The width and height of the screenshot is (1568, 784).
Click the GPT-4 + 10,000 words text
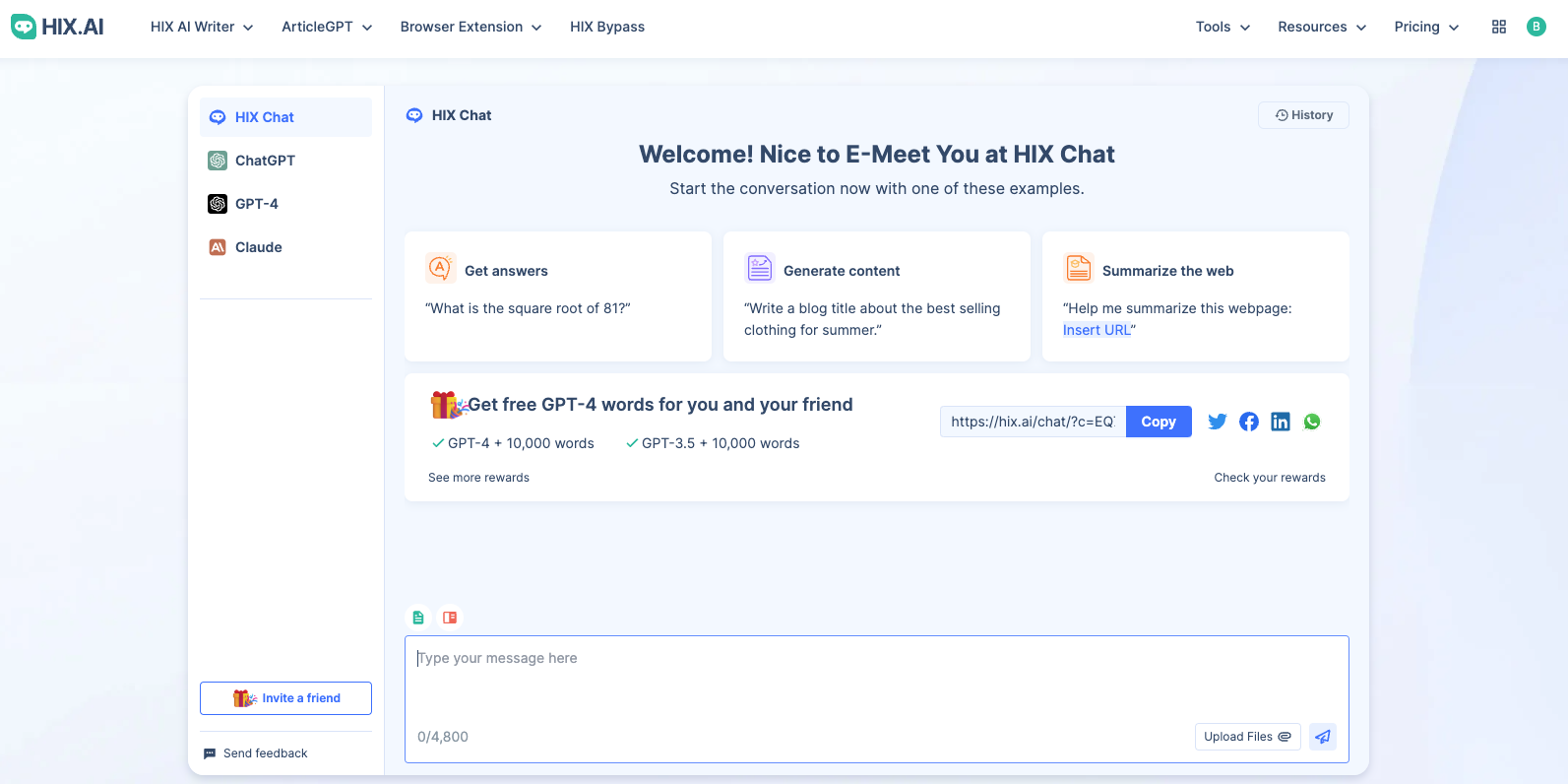(x=521, y=443)
